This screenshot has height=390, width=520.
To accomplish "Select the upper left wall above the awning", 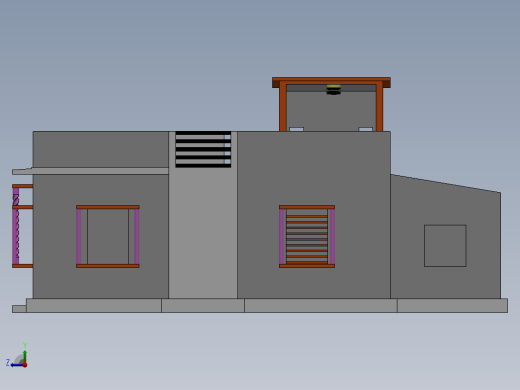I will coord(101,149).
